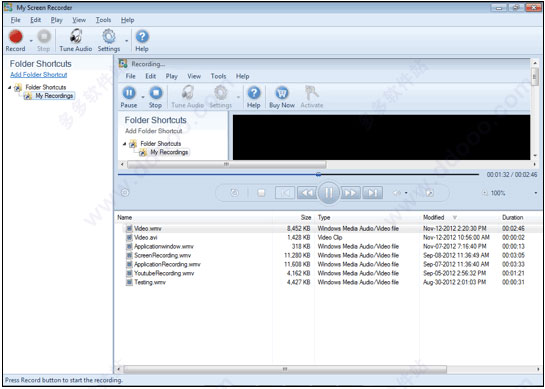
Task: Open Help from the main toolbar
Action: point(142,36)
